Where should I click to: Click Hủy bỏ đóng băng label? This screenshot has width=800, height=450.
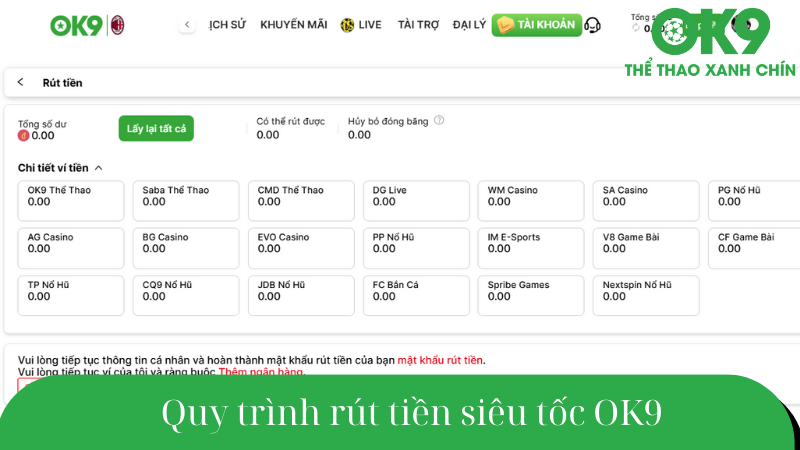(388, 121)
